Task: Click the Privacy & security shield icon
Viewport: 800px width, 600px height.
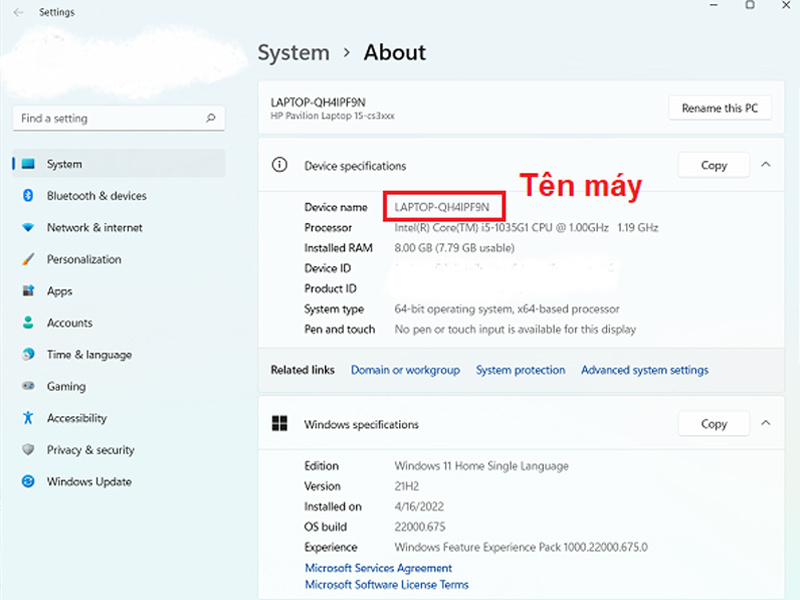Action: 28,450
